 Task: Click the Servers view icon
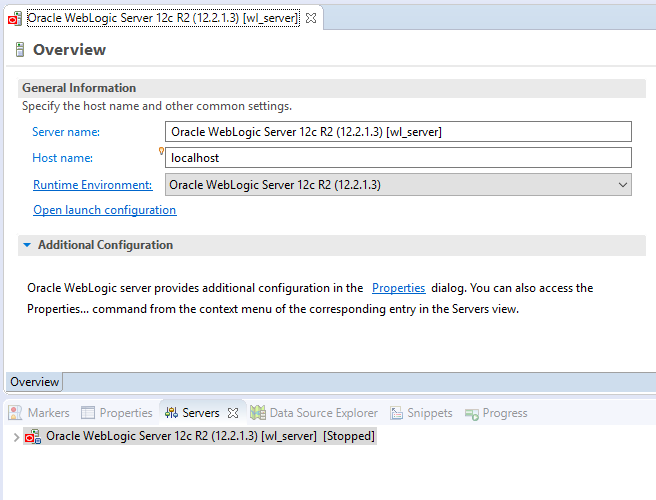(171, 413)
